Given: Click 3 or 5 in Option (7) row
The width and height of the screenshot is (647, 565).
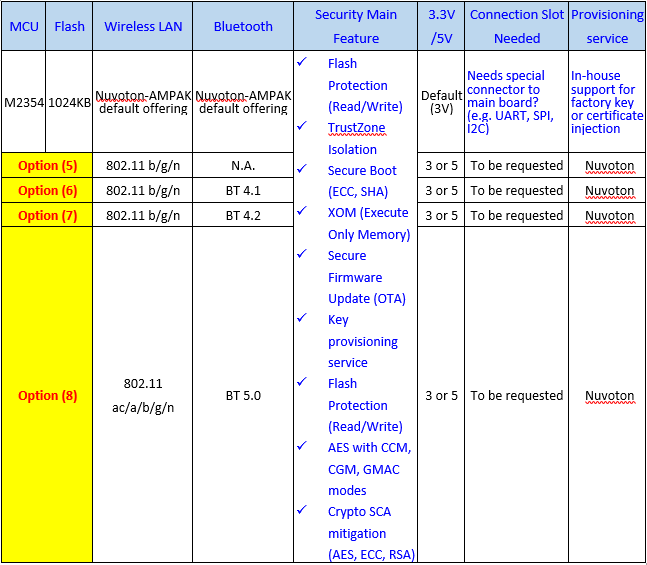Looking at the screenshot, I should (441, 215).
